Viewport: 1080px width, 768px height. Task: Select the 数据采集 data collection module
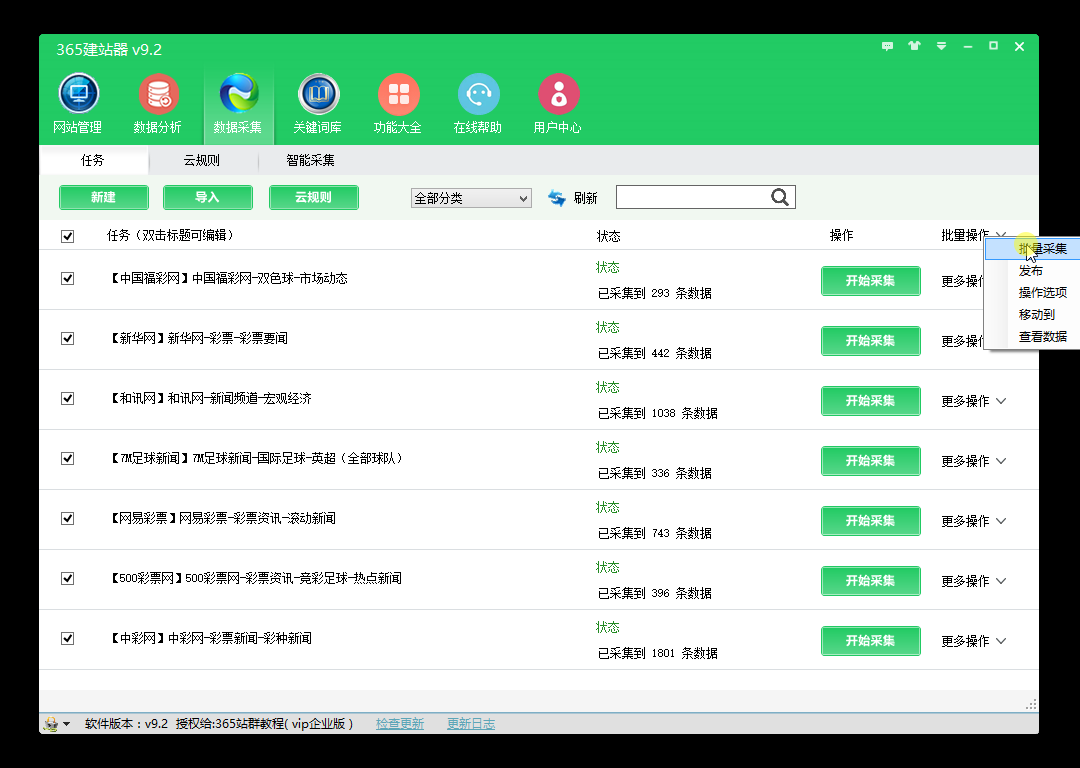click(238, 103)
